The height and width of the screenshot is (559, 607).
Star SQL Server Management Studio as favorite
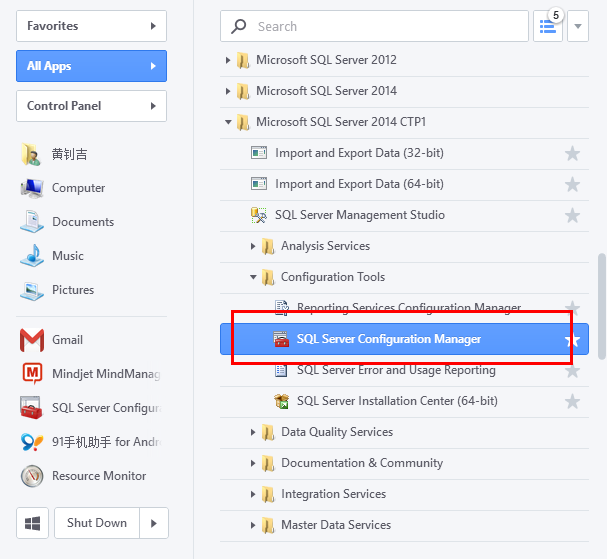(572, 215)
